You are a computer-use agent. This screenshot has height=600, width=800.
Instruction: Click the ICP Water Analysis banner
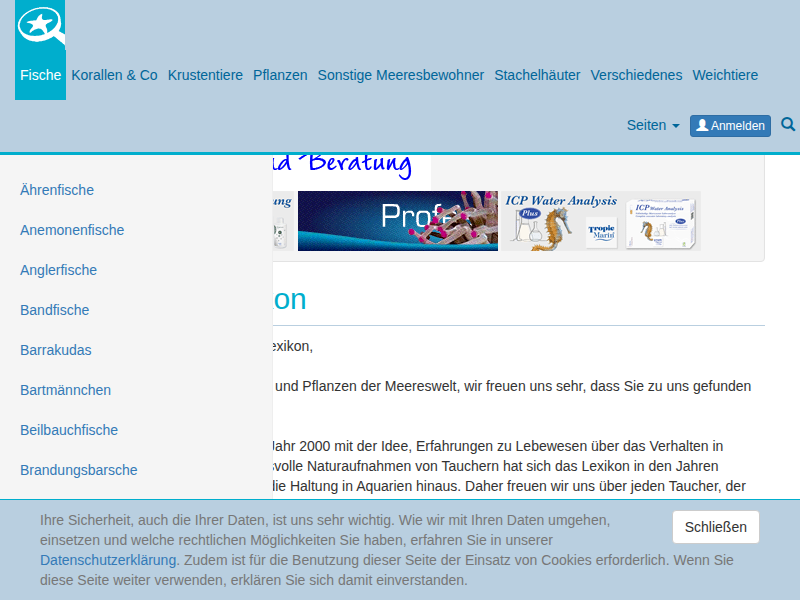(601, 221)
